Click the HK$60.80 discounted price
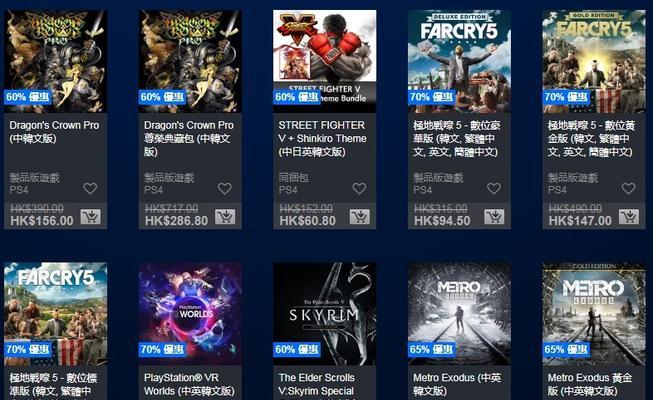This screenshot has width=653, height=400. point(307,221)
